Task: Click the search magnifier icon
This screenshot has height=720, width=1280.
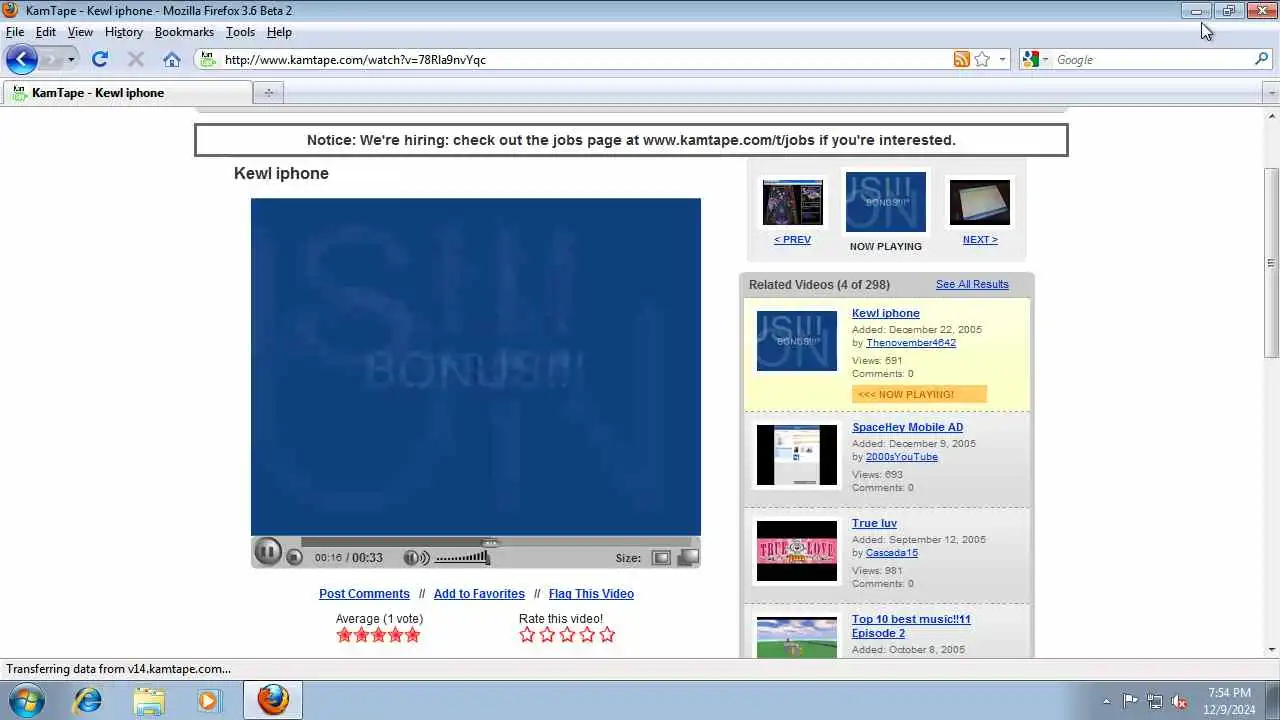Action: 1261,59
